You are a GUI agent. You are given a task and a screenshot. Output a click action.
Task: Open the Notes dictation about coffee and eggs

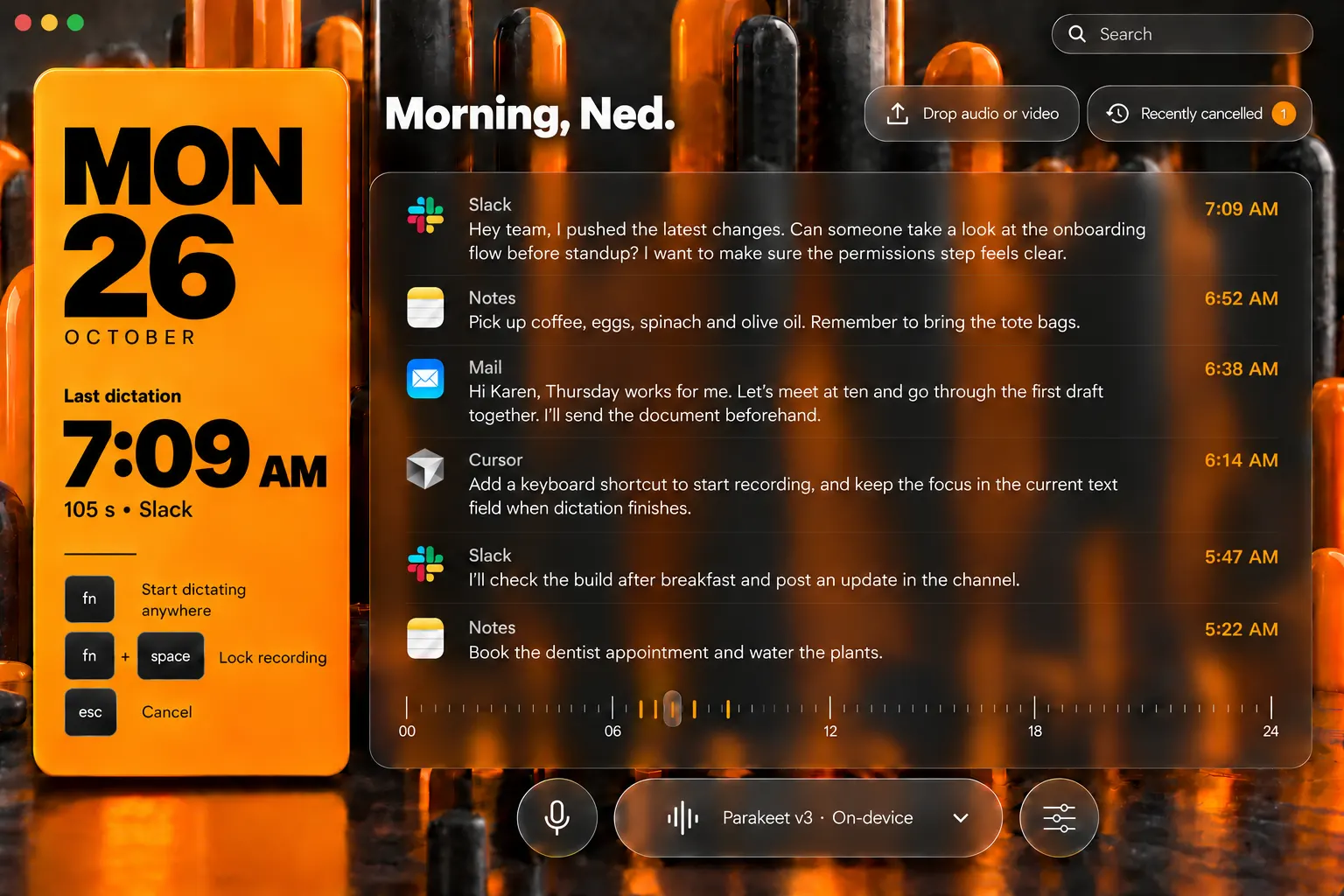tap(842, 311)
